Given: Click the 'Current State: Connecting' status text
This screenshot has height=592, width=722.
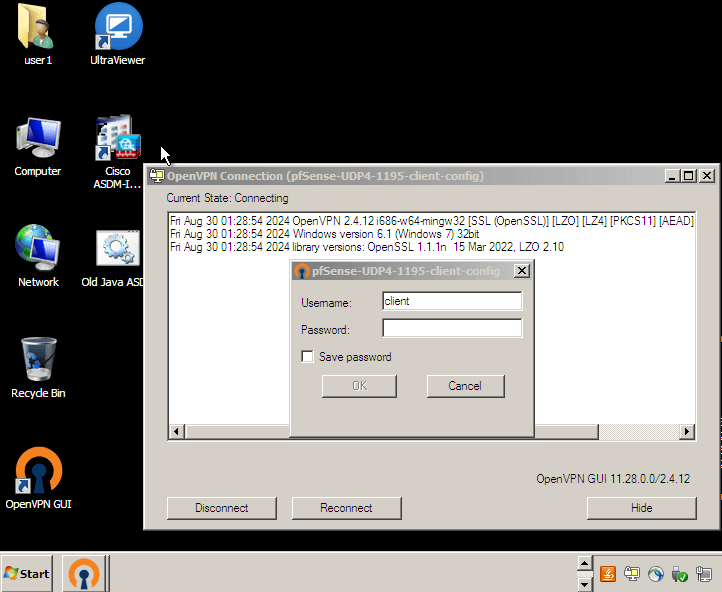Looking at the screenshot, I should [x=227, y=198].
